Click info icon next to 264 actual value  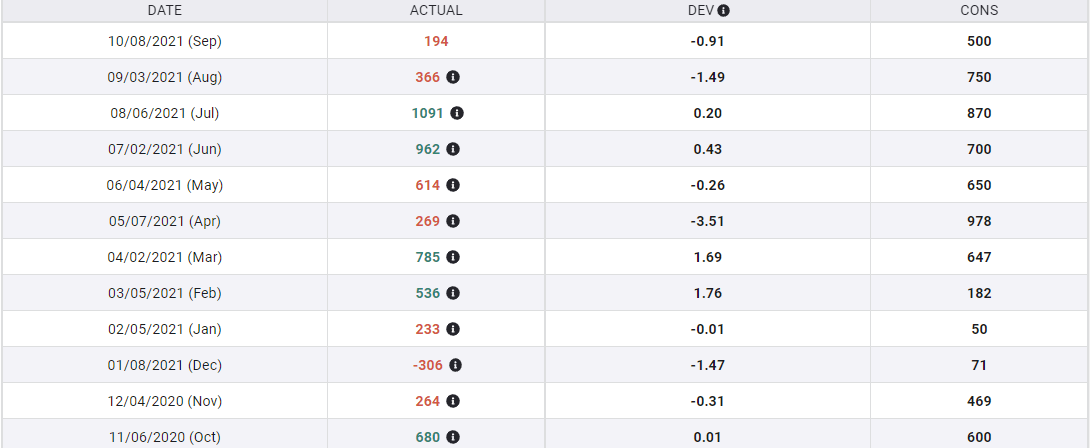point(453,401)
